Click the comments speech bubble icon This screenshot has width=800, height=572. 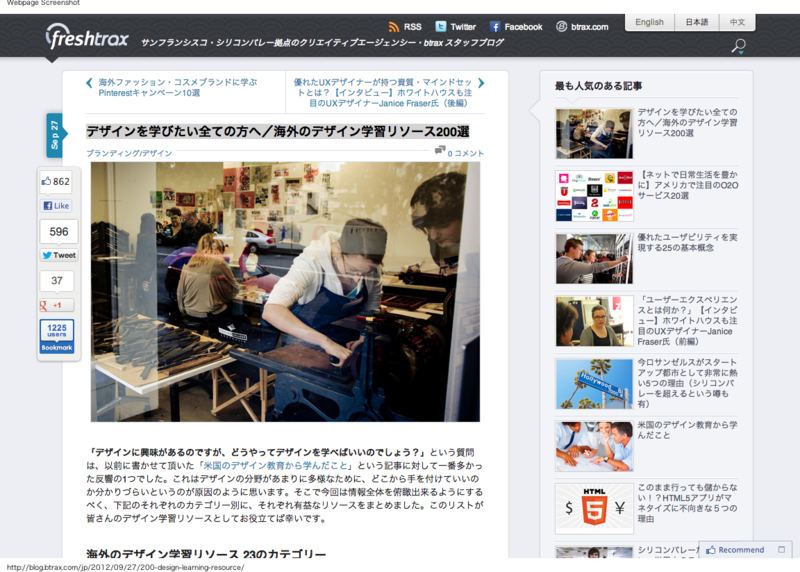[440, 150]
